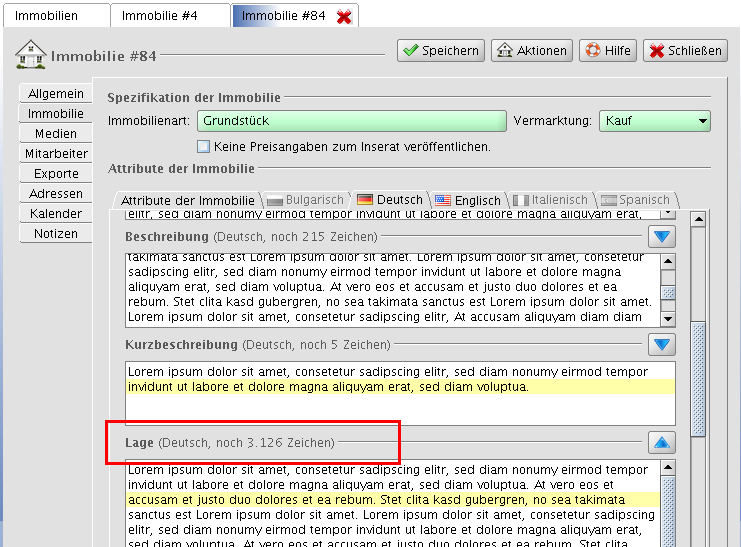Click the house icon beside Immobilie #84 title
Image resolution: width=741 pixels, height=547 pixels.
pyautogui.click(x=30, y=54)
